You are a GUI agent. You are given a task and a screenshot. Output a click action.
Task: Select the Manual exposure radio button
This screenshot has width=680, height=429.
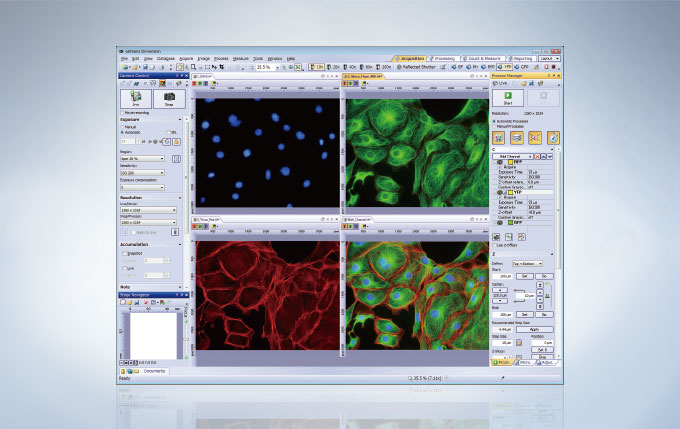point(123,127)
